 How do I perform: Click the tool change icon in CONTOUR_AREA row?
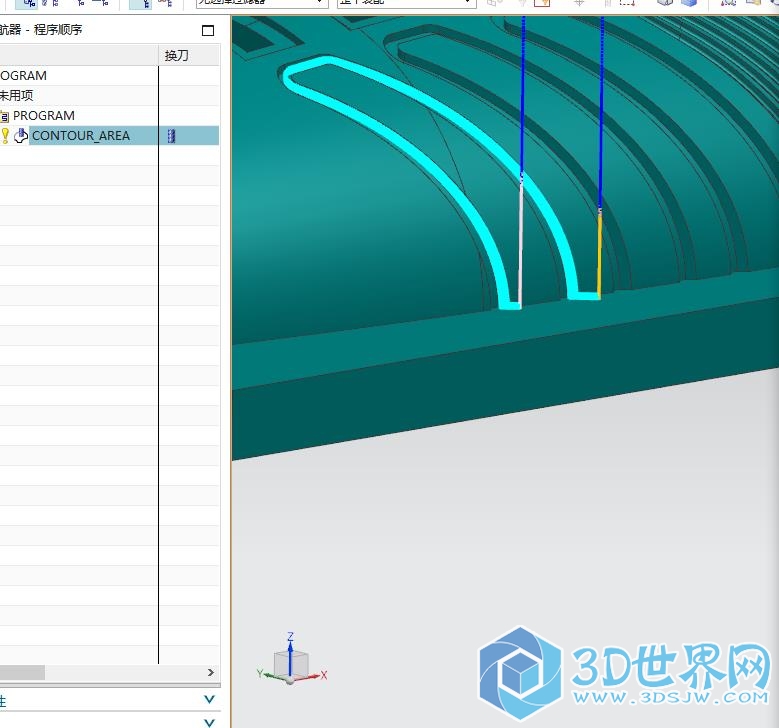click(x=171, y=136)
